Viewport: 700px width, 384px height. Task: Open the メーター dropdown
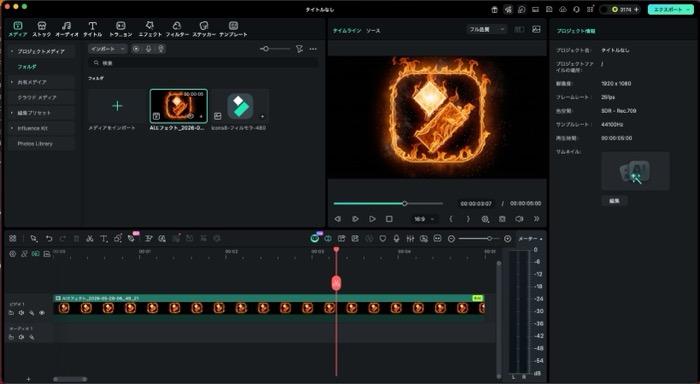[530, 239]
